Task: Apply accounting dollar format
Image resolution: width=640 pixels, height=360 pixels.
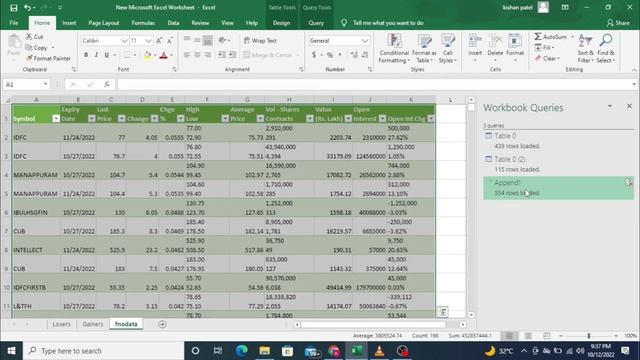Action: pyautogui.click(x=314, y=55)
